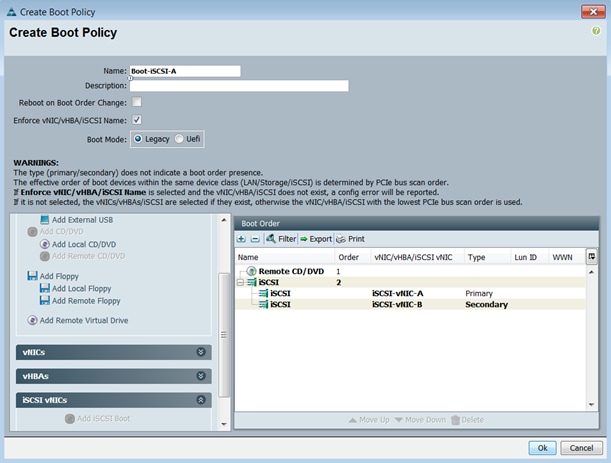Click the Ok button
The width and height of the screenshot is (611, 463).
[x=540, y=447]
